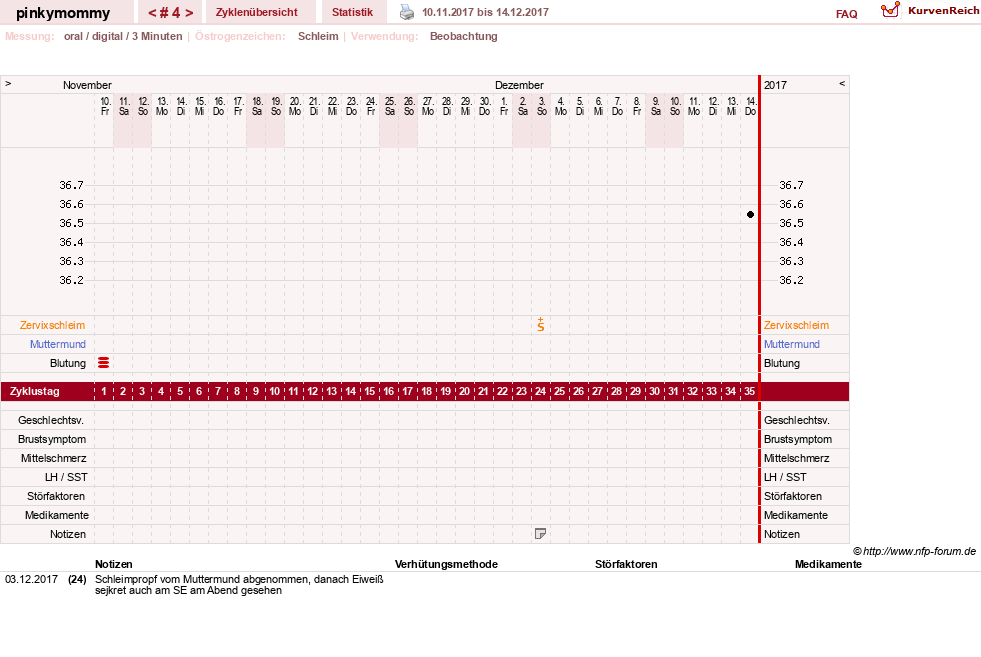This screenshot has width=981, height=657.
Task: Click the red bleeding marker on day 1
Action: (x=104, y=363)
